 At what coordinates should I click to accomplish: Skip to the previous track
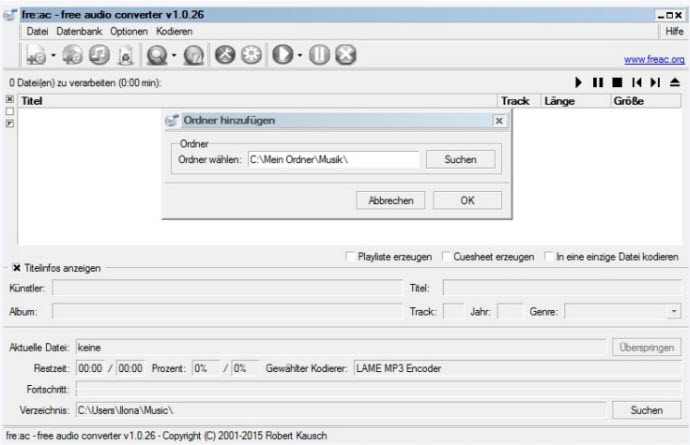[636, 82]
